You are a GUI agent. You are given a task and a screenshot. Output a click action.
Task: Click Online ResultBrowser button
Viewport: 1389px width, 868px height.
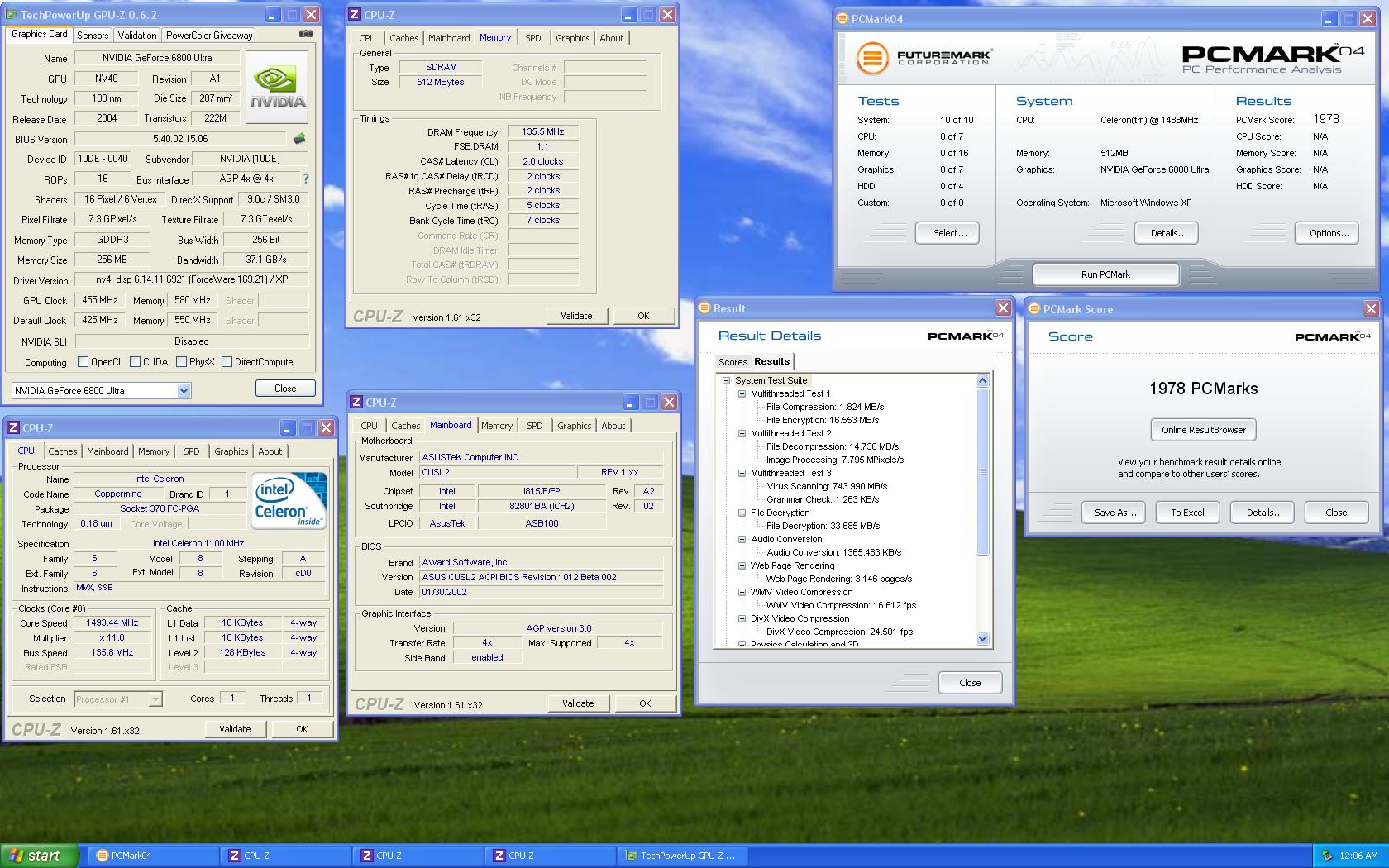pos(1203,430)
